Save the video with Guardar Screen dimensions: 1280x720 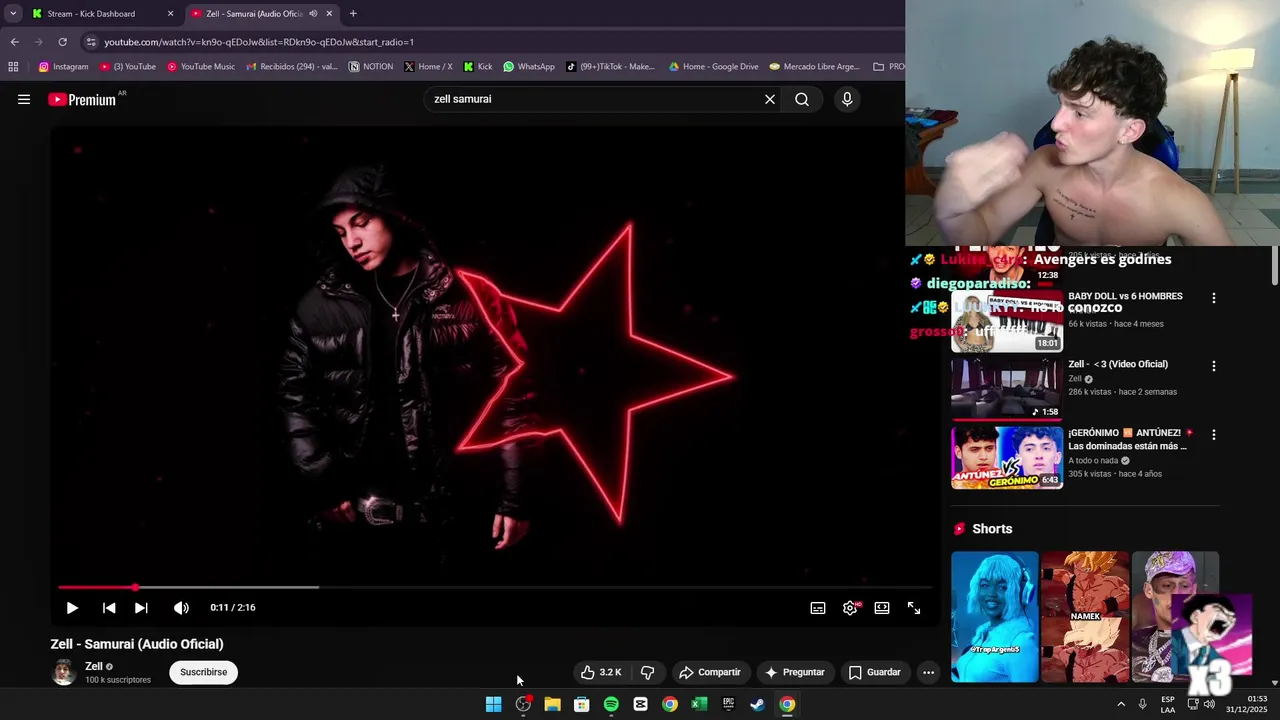coord(875,672)
